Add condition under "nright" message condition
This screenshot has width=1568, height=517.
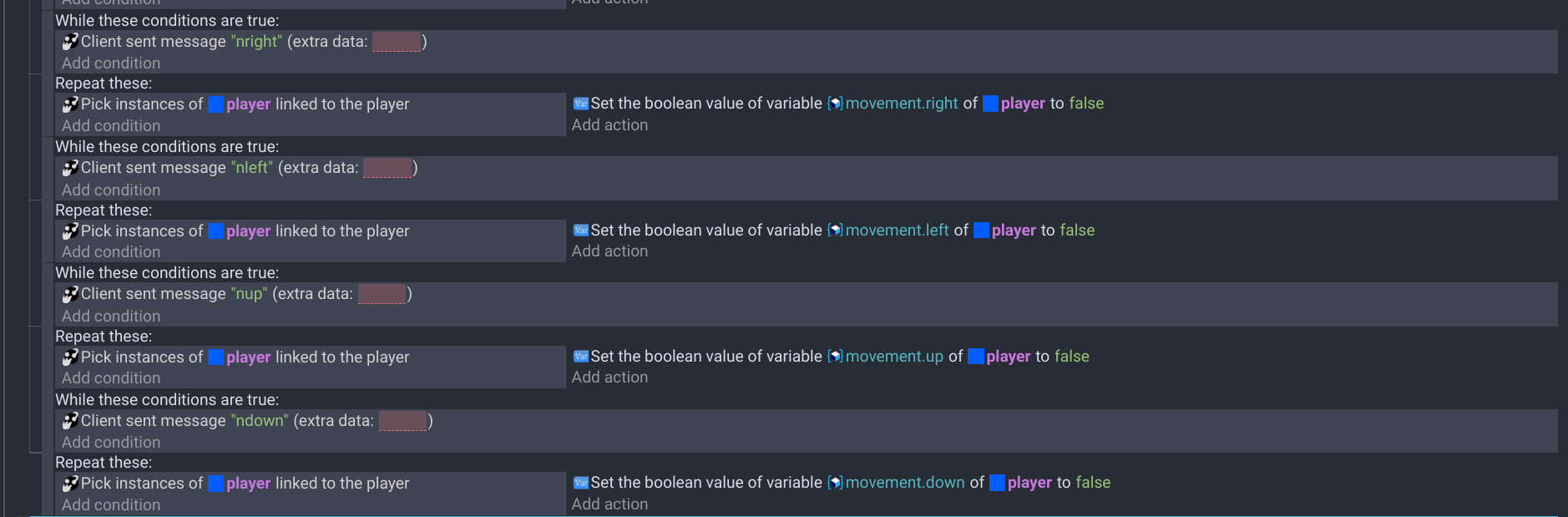click(x=111, y=63)
